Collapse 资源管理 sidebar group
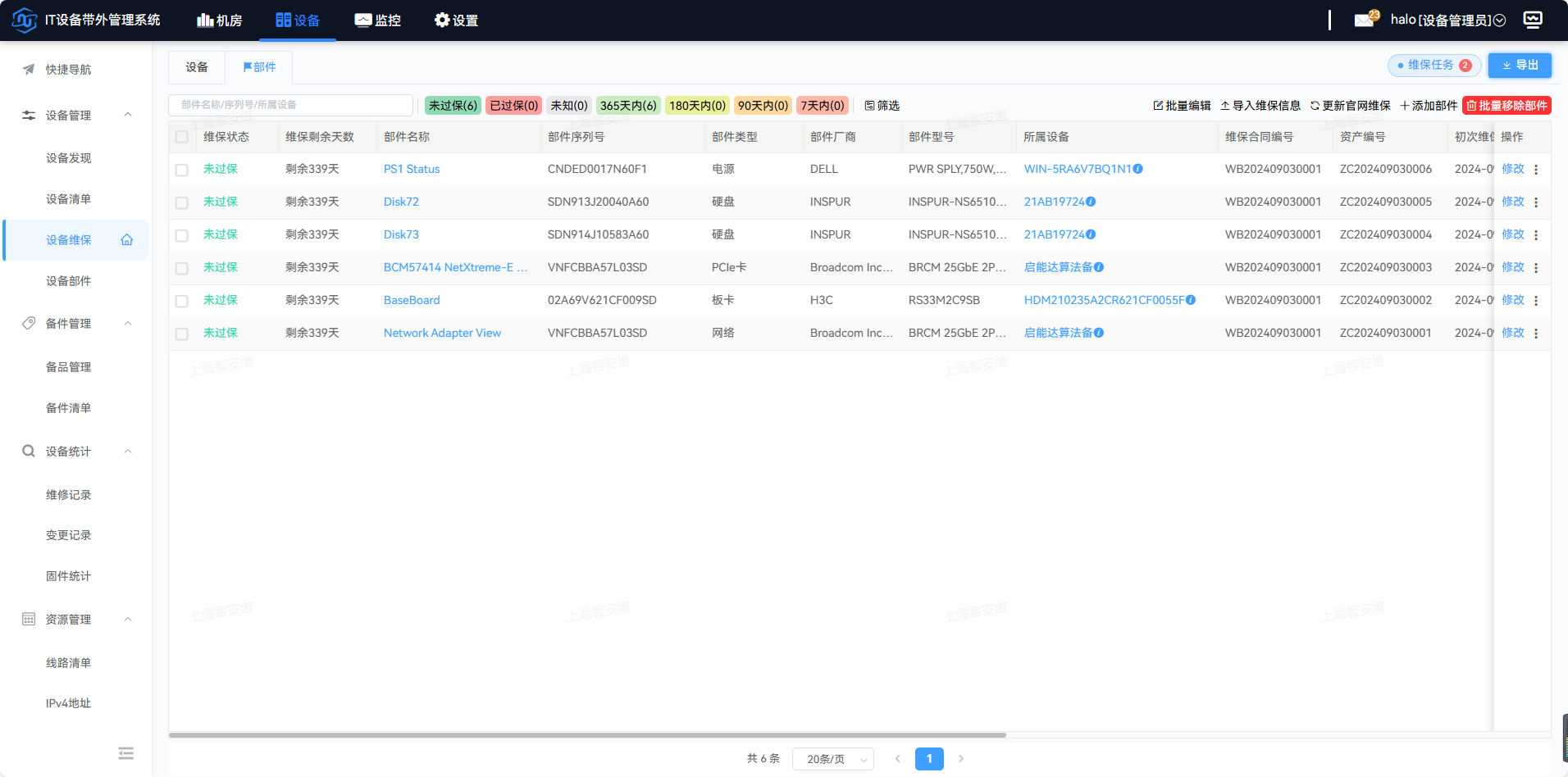 (128, 620)
